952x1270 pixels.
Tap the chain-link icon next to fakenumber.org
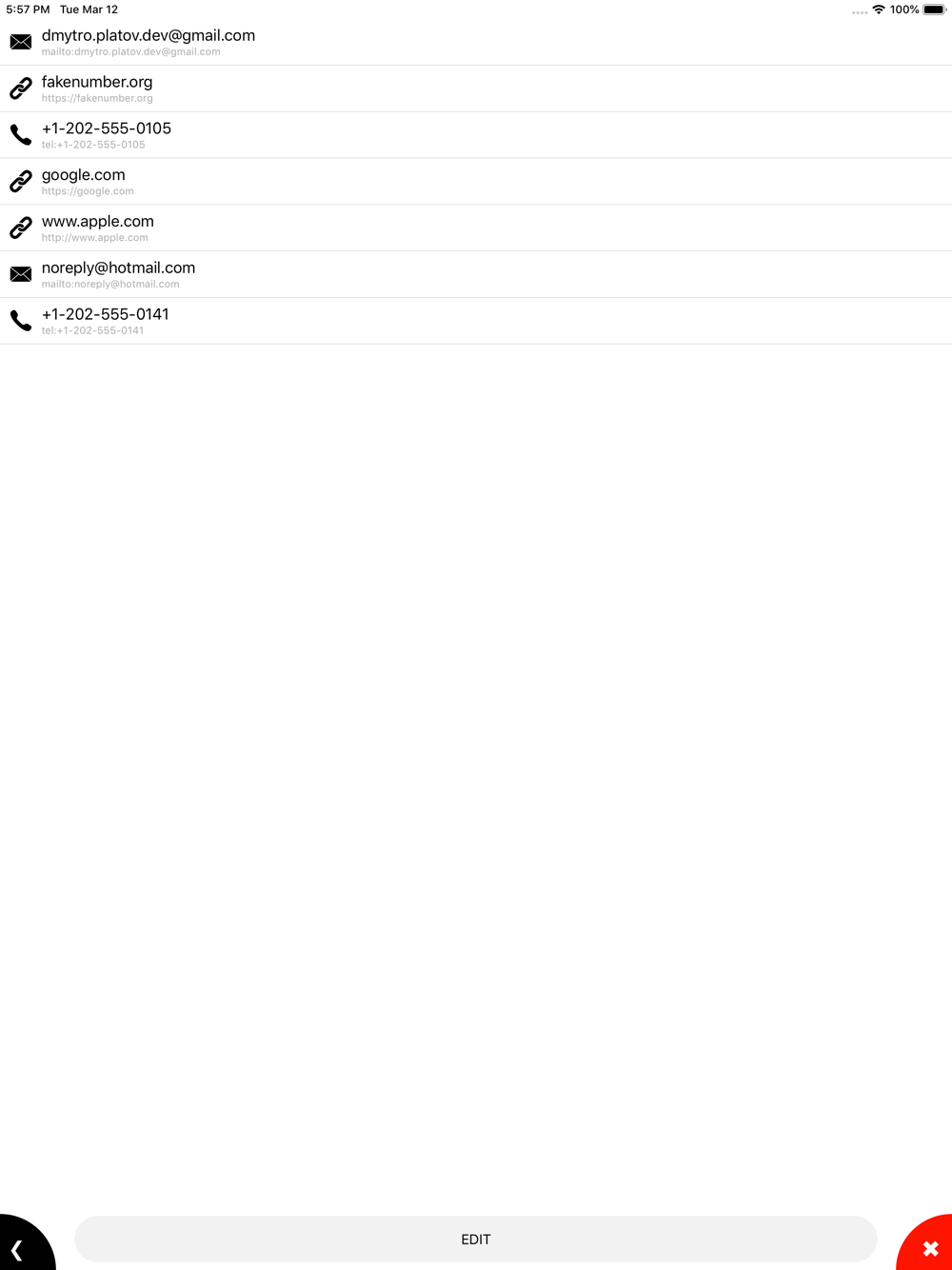click(x=21, y=89)
